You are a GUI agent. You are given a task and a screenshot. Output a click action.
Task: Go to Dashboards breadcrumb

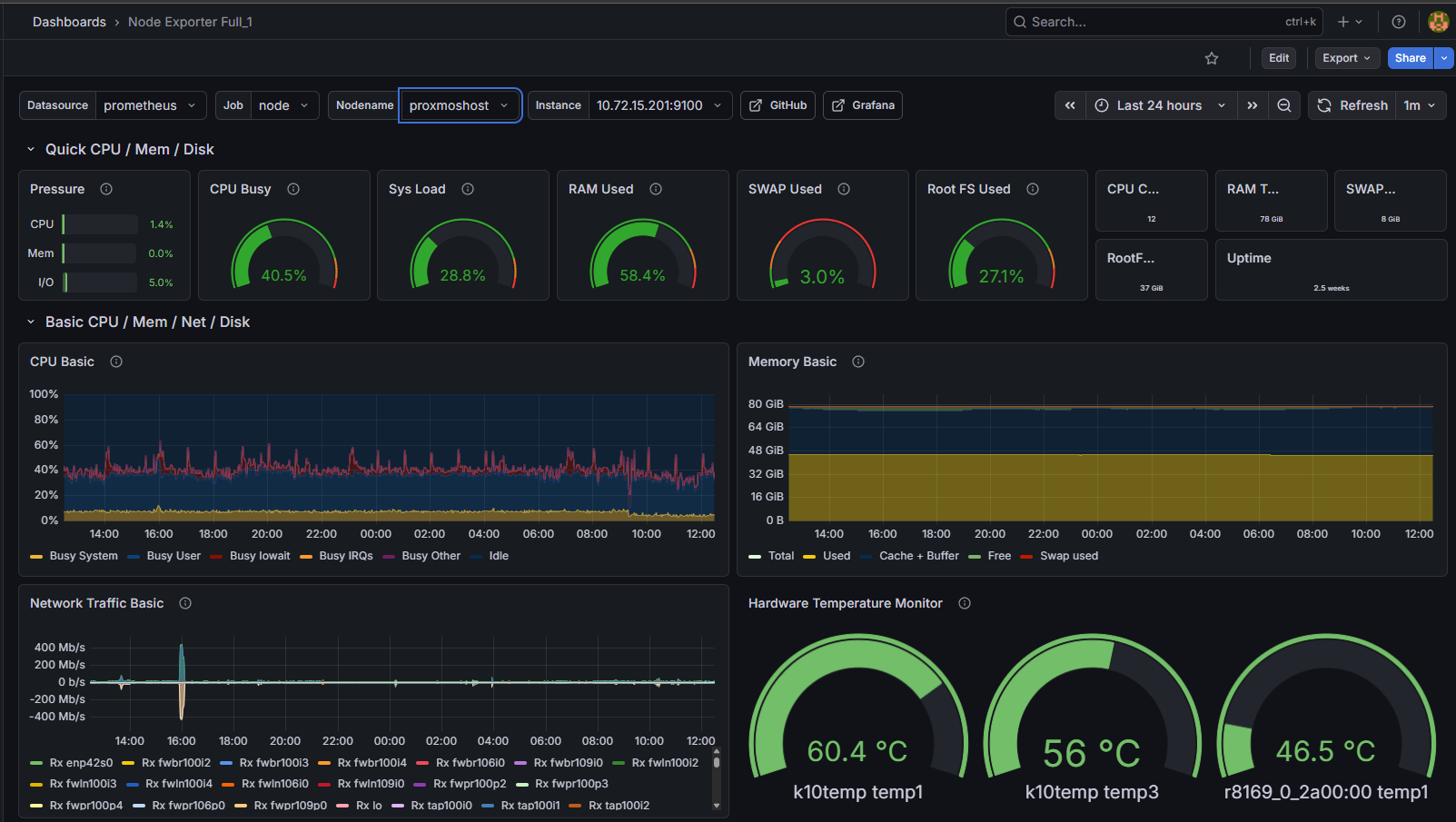(69, 22)
